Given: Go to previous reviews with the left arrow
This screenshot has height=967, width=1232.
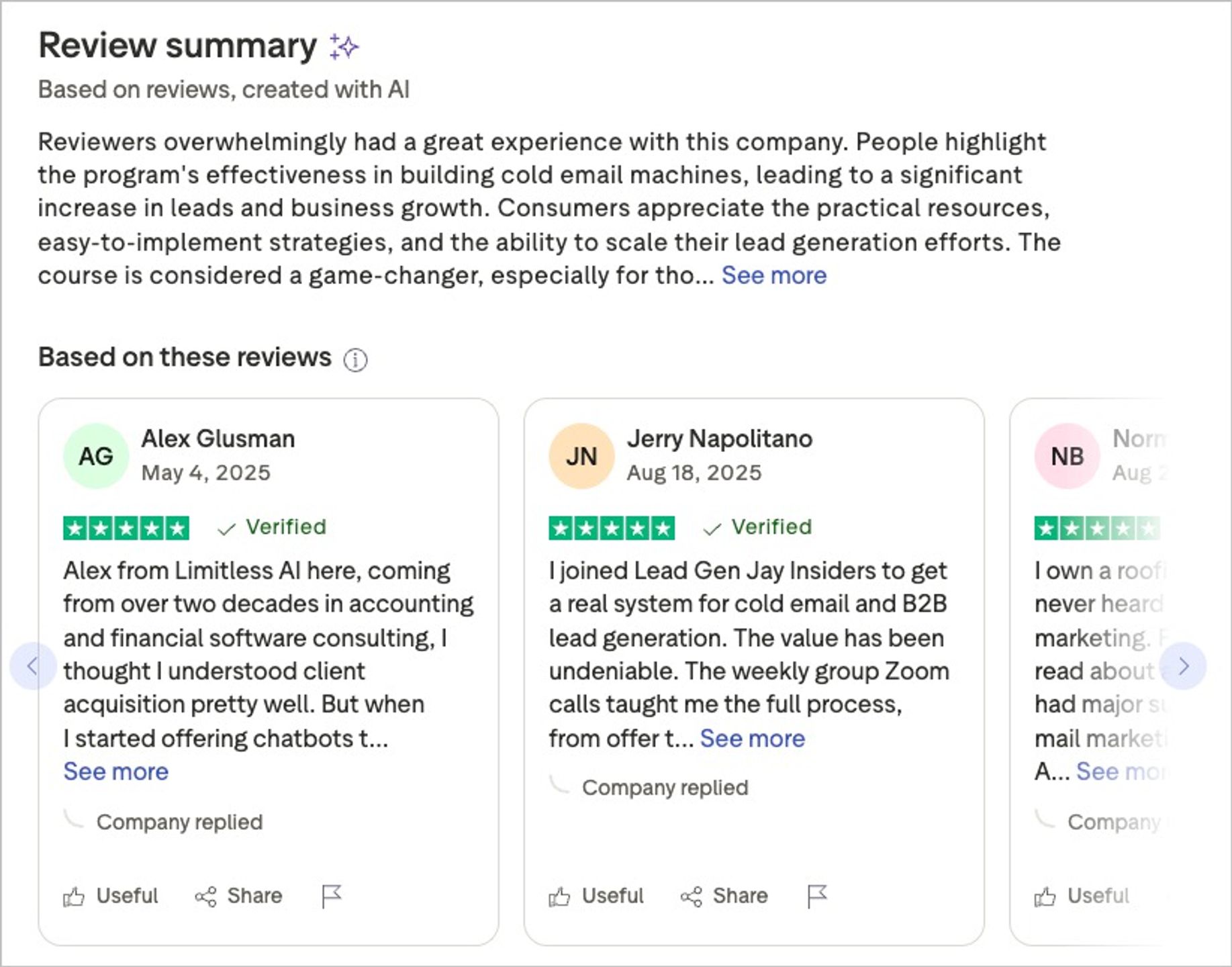Looking at the screenshot, I should point(32,665).
